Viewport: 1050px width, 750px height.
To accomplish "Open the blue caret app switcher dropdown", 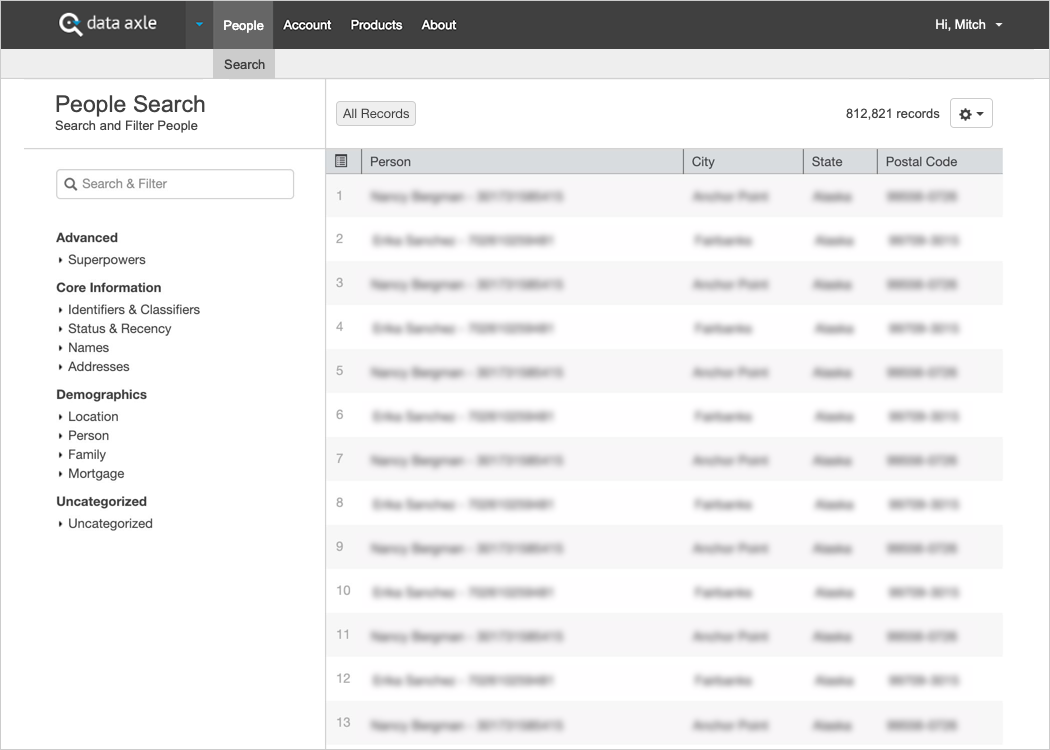I will pos(199,25).
